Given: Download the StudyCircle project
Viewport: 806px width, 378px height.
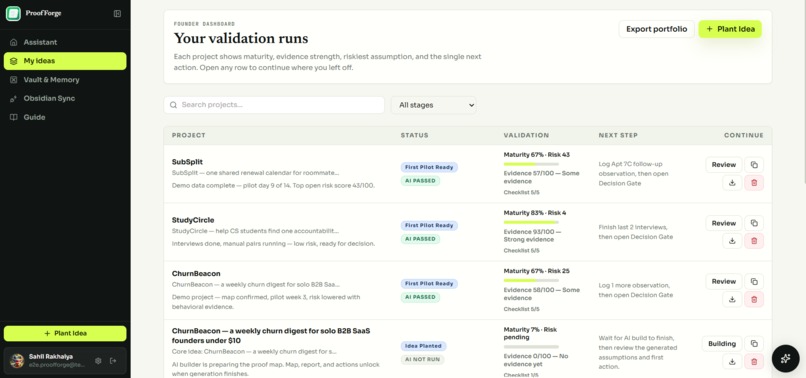Looking at the screenshot, I should (x=732, y=241).
